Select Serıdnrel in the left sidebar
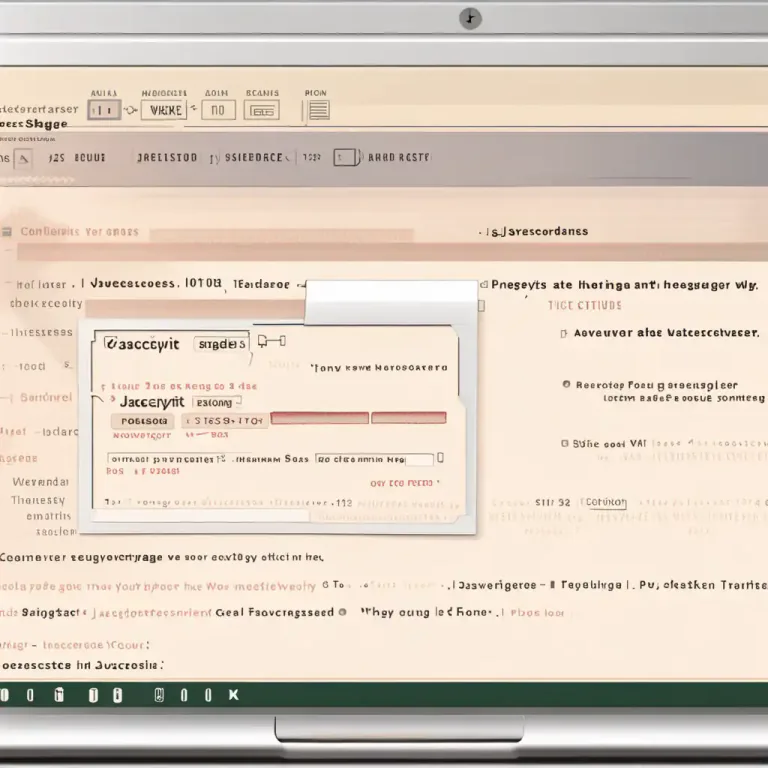 (46, 397)
